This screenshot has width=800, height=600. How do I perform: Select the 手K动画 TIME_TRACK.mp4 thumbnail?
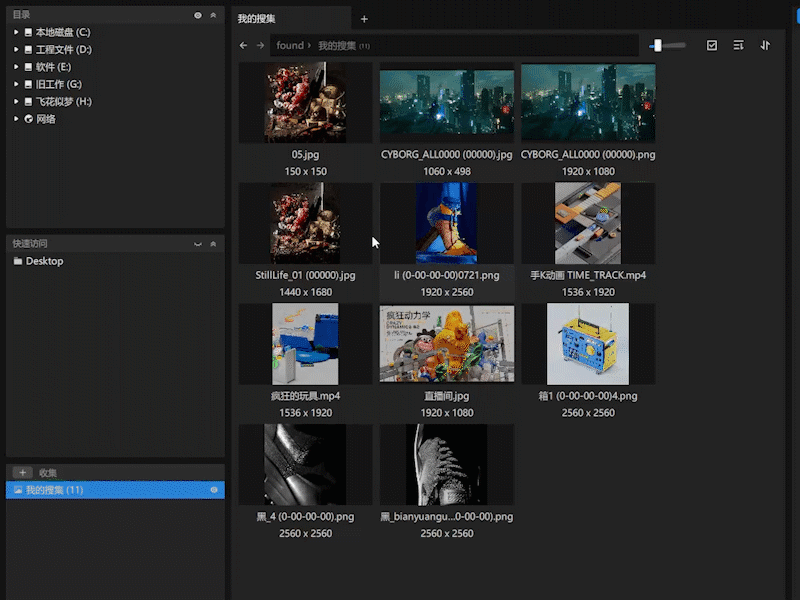coord(588,223)
